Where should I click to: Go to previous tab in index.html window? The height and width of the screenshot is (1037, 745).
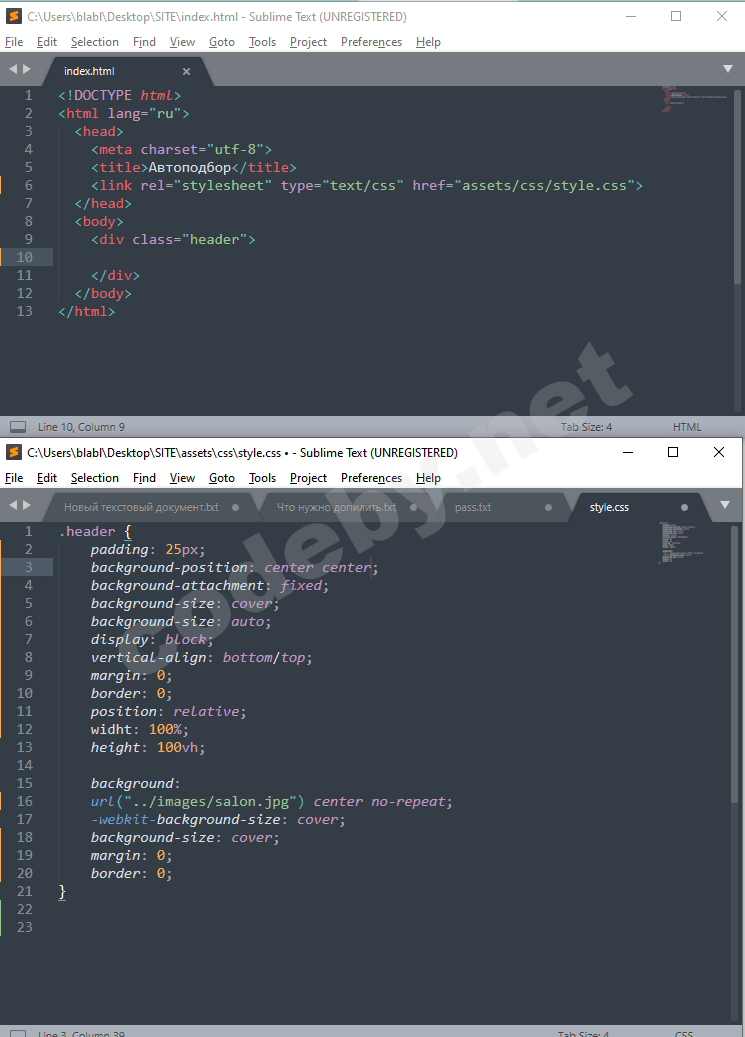[x=13, y=69]
